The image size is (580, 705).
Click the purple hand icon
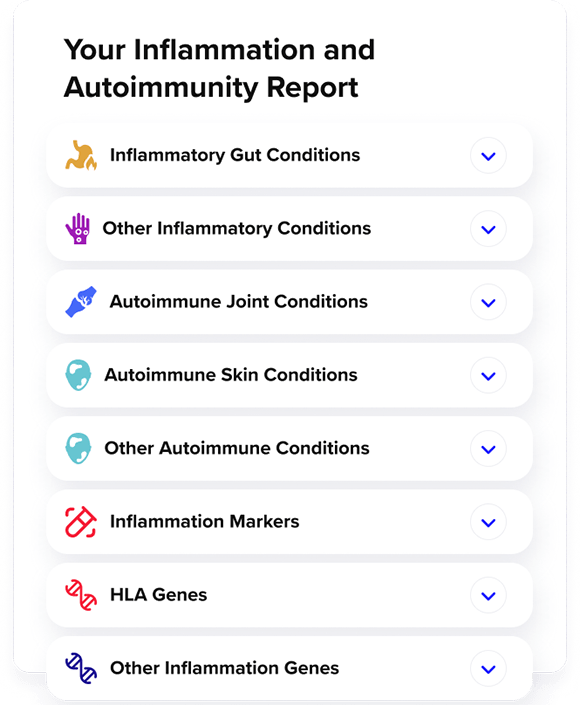[78, 228]
